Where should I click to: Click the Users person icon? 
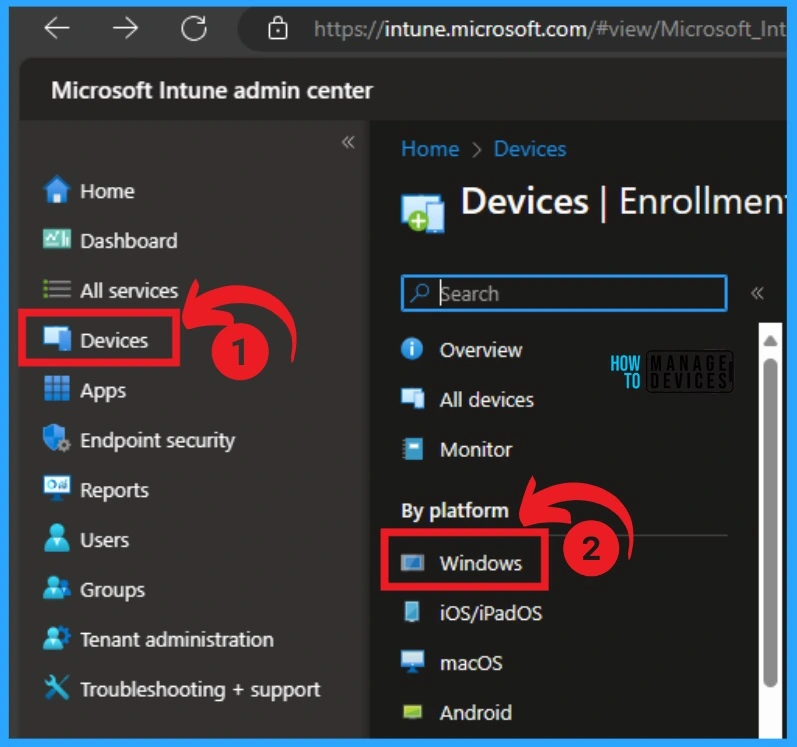[x=56, y=538]
